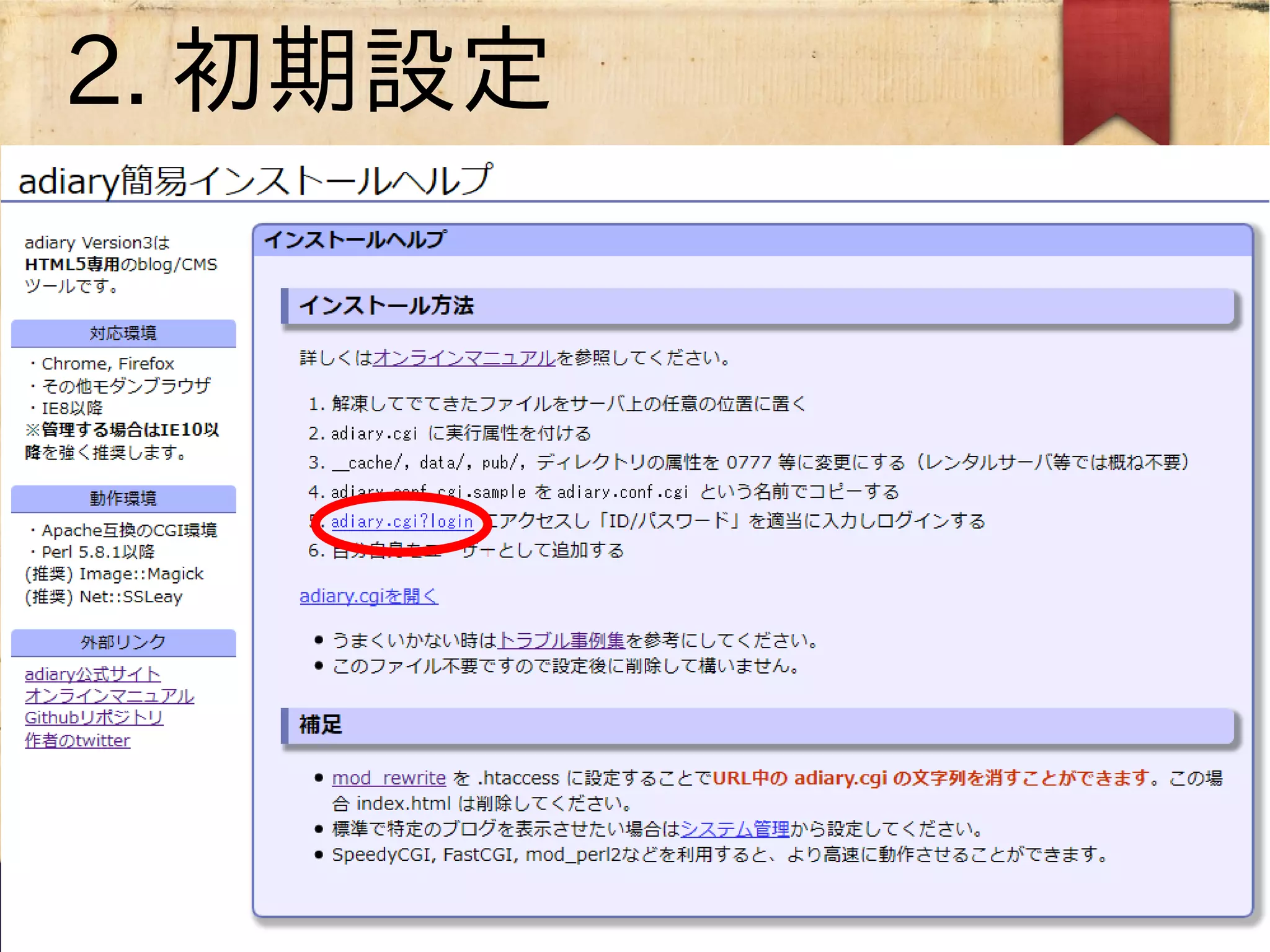Open the adiary.cgiを開く link
The height and width of the screenshot is (952, 1270).
pos(369,596)
